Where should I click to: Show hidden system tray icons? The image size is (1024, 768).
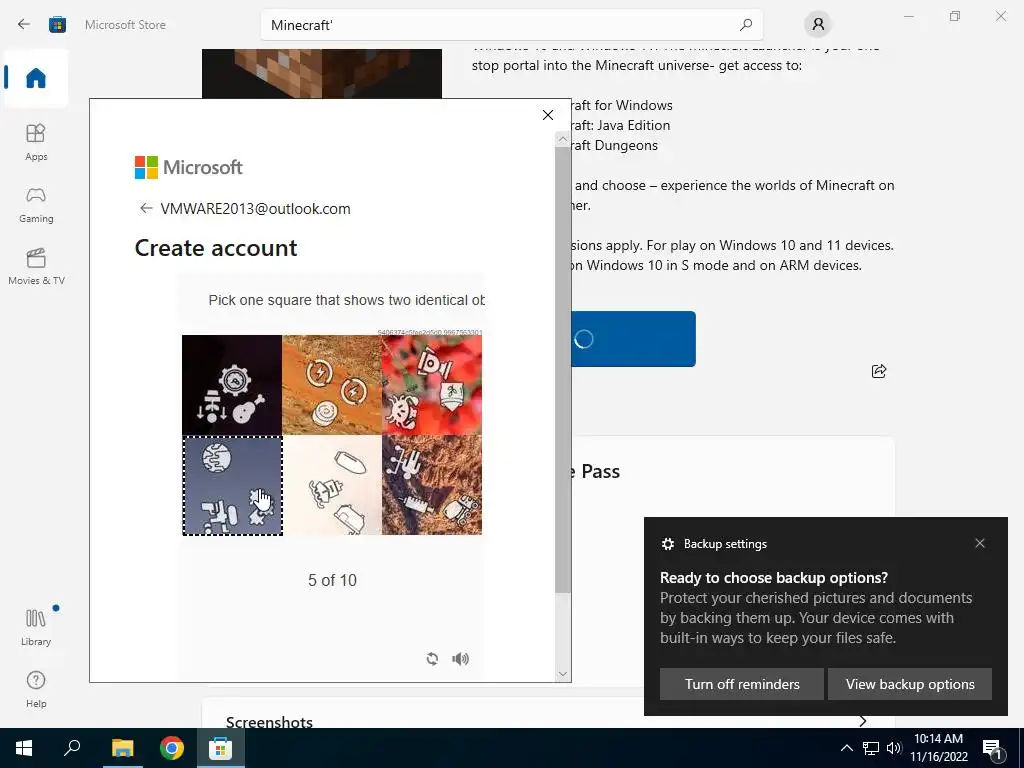pyautogui.click(x=846, y=748)
